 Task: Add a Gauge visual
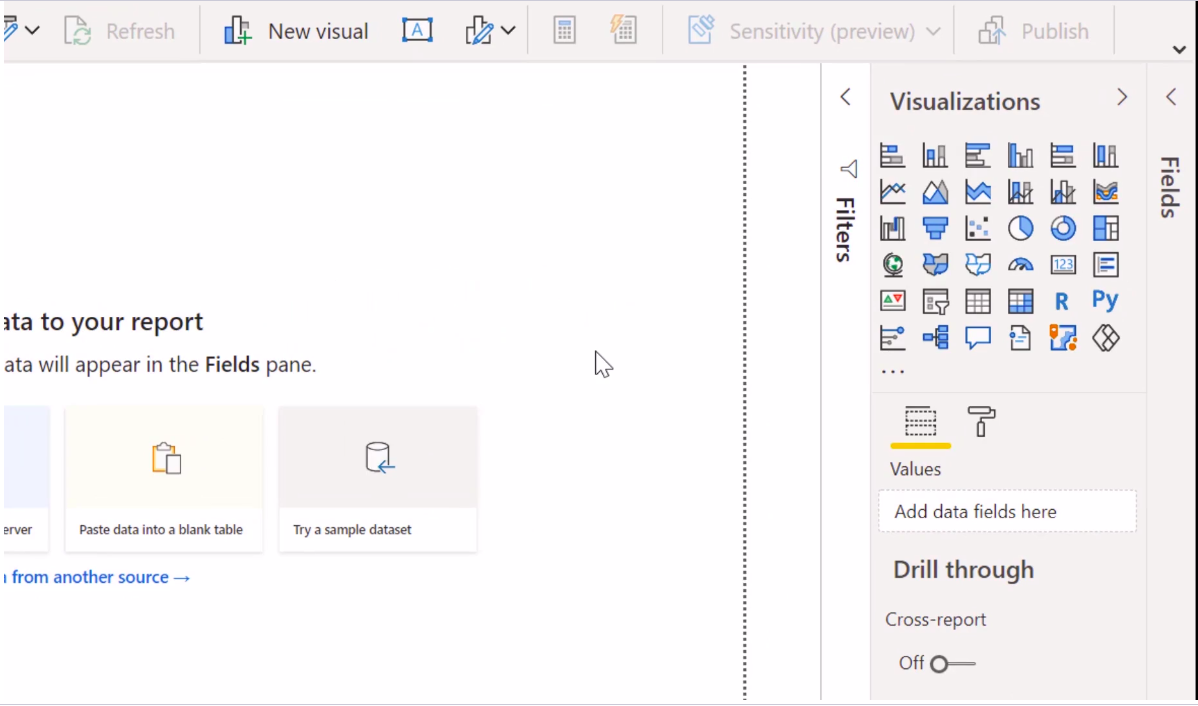tap(1021, 264)
